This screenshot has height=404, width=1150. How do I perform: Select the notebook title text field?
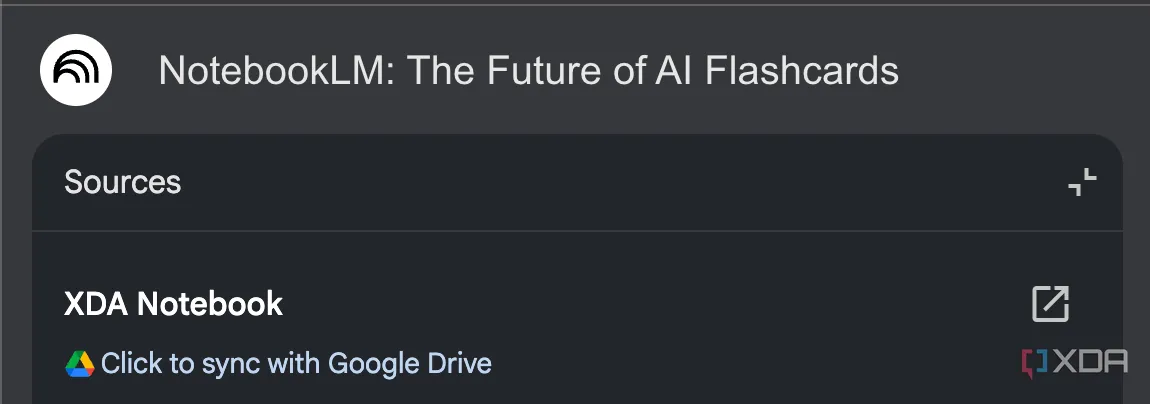[528, 71]
